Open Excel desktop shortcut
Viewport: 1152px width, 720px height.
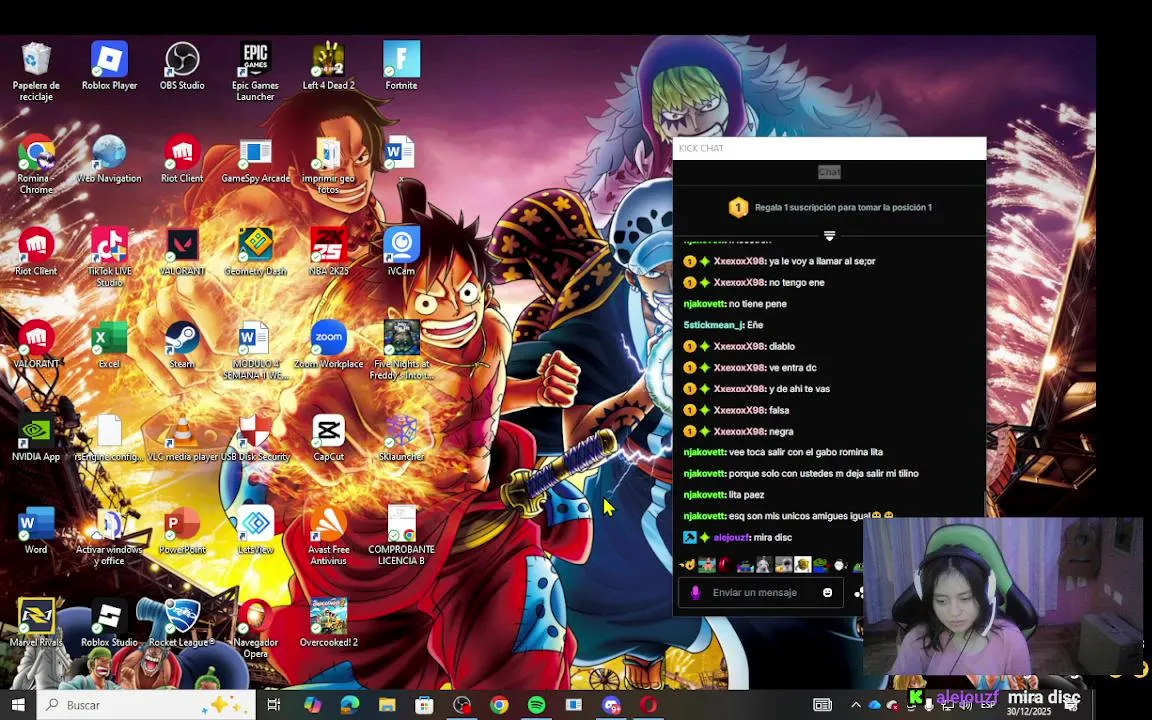tap(109, 344)
